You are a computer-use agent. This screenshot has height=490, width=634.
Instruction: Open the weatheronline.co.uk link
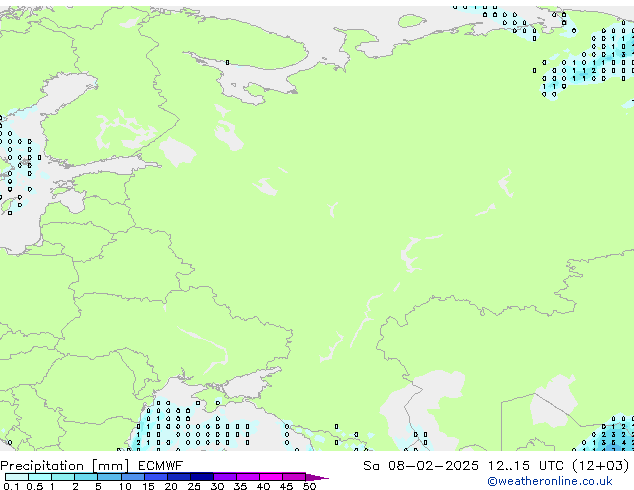(x=550, y=481)
